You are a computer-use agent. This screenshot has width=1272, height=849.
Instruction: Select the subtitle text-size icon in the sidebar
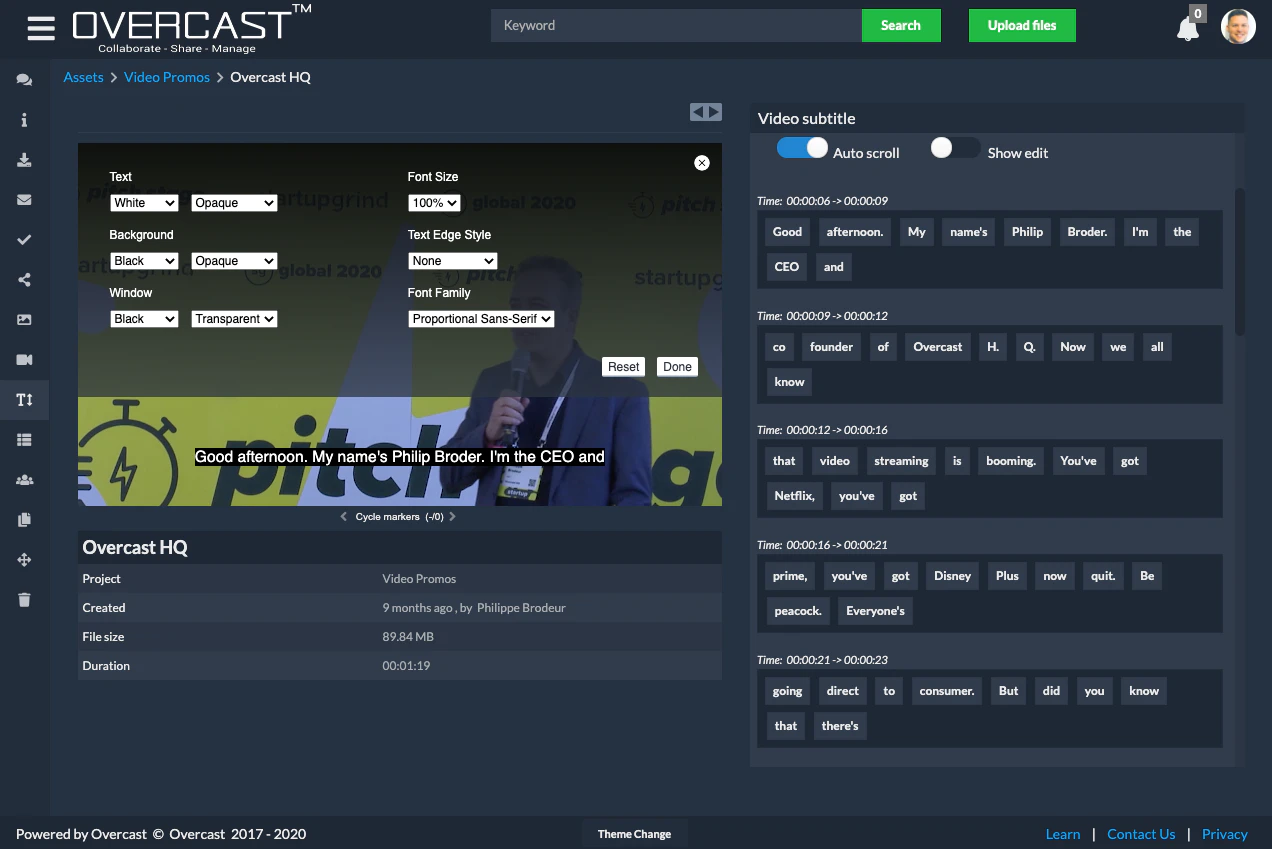click(x=24, y=400)
